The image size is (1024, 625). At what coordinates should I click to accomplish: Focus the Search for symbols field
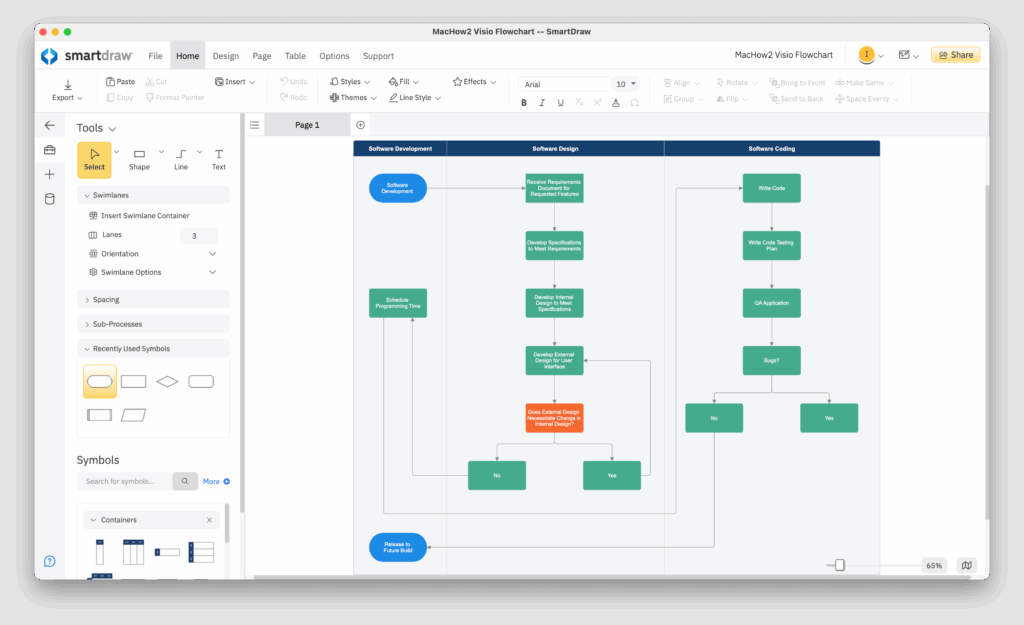pyautogui.click(x=125, y=481)
